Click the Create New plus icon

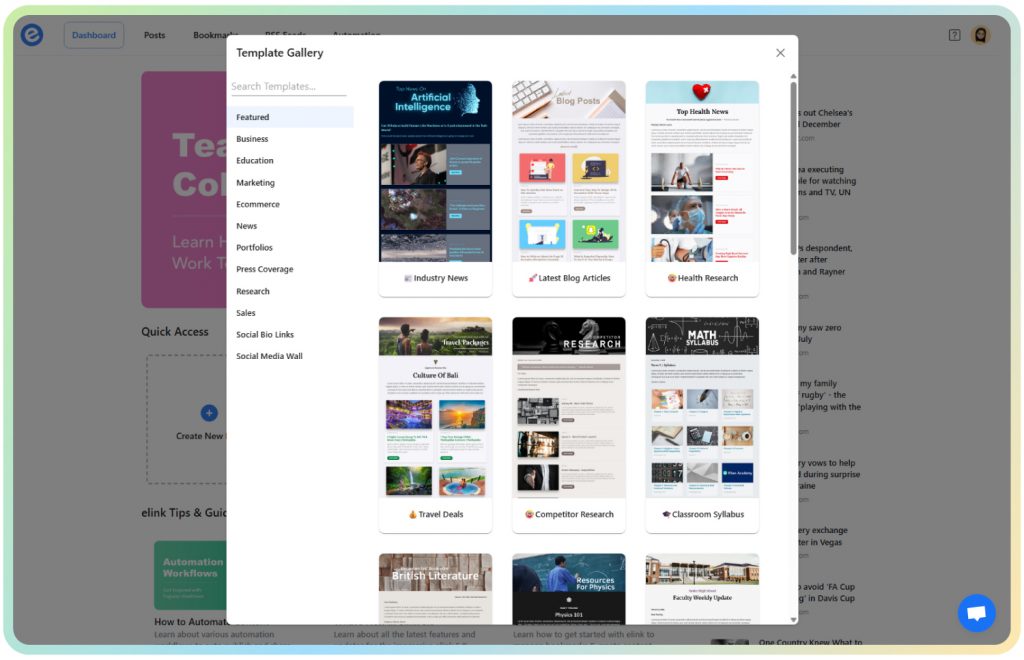[209, 413]
